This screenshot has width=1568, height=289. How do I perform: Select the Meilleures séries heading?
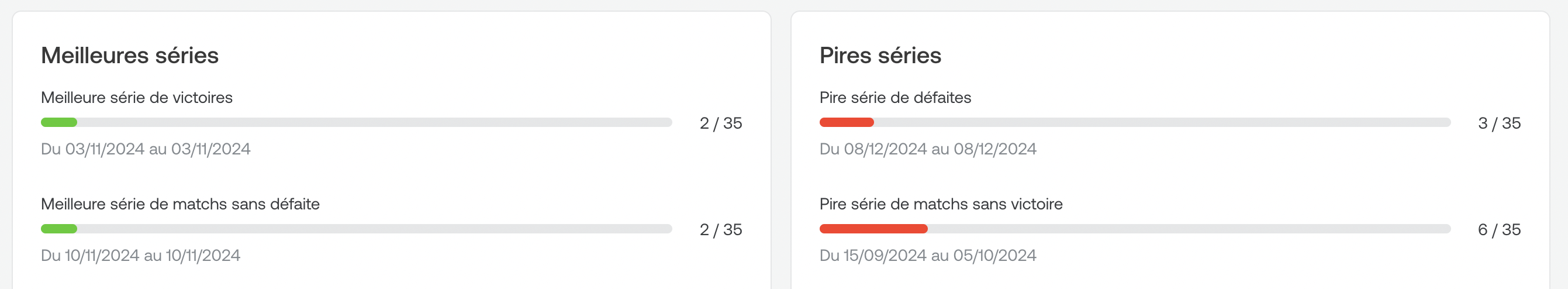click(x=130, y=56)
